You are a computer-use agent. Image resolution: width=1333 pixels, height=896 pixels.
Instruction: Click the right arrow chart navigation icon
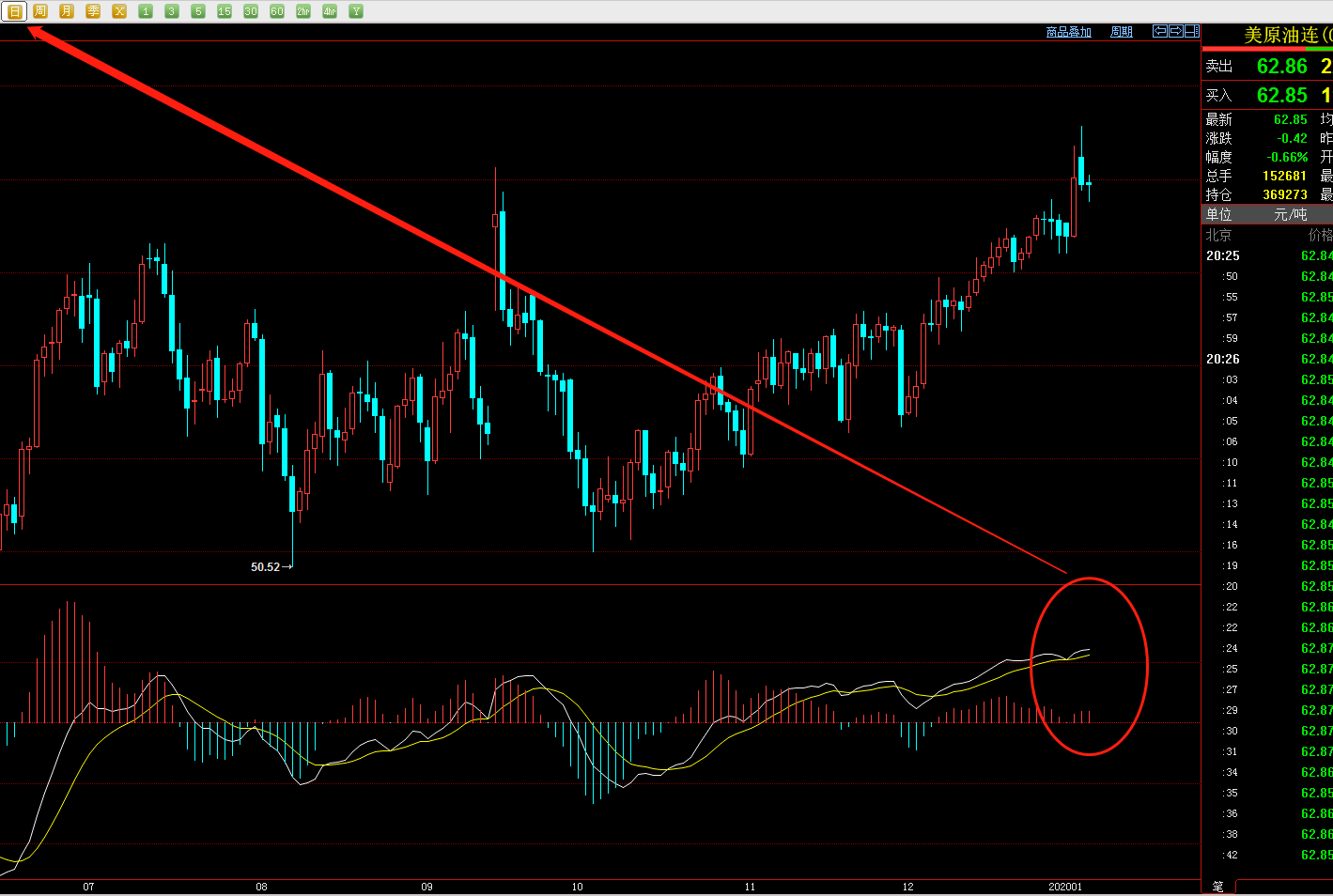(1176, 31)
